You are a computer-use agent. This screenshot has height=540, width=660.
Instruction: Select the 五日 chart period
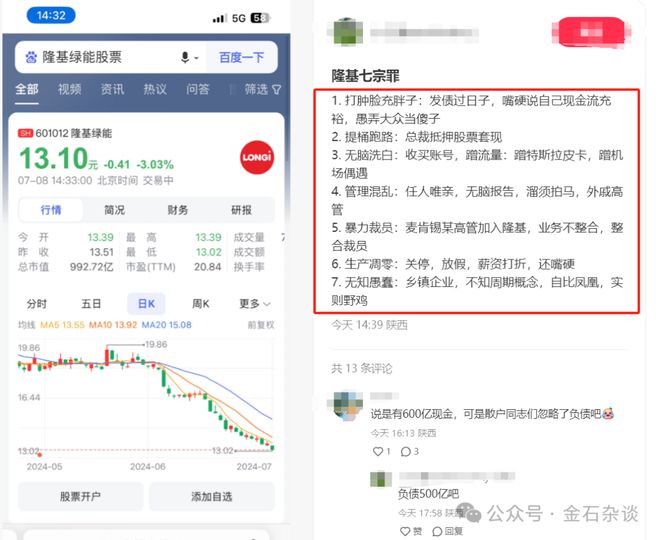(x=91, y=303)
